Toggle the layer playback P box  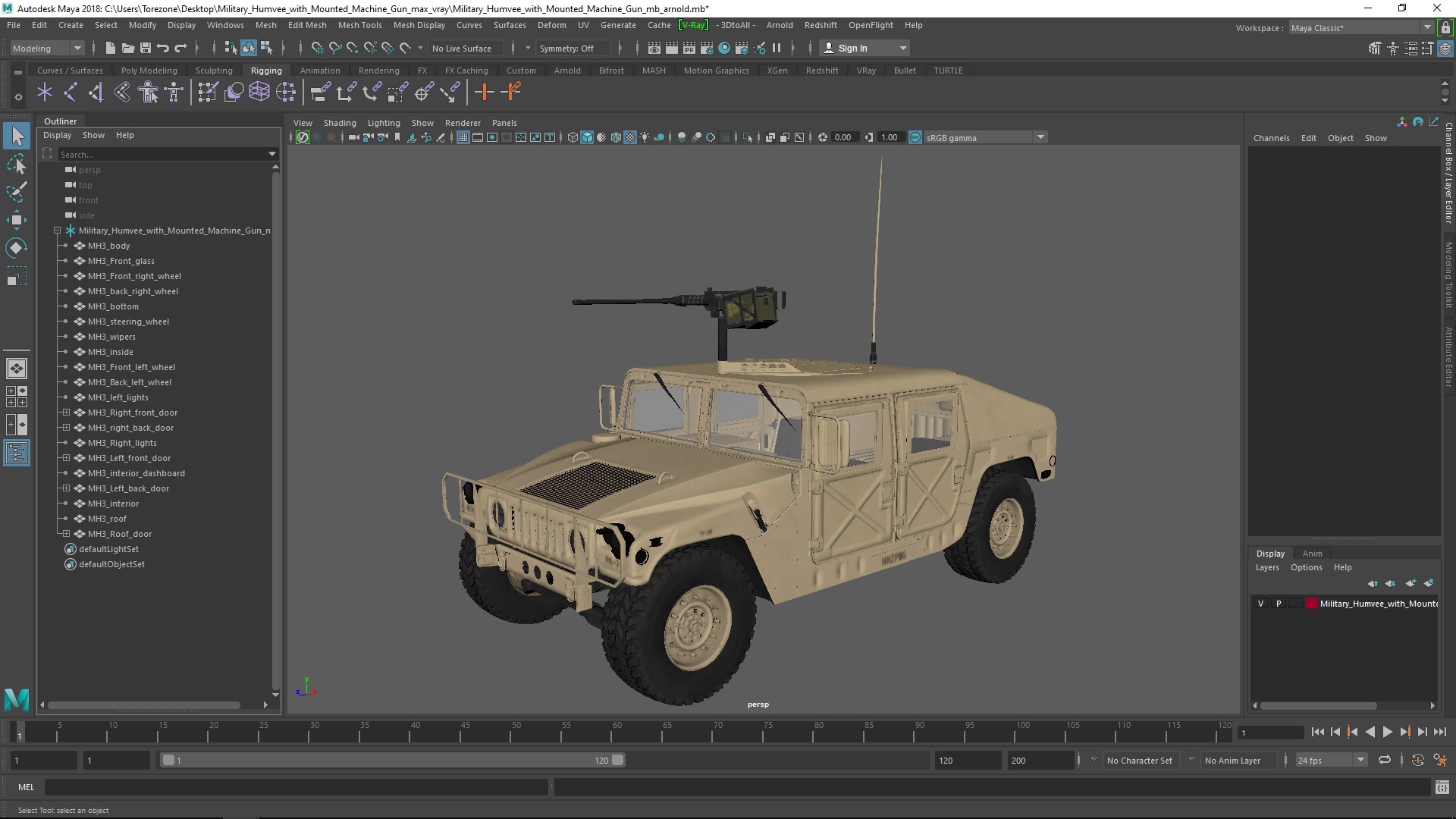click(1279, 604)
